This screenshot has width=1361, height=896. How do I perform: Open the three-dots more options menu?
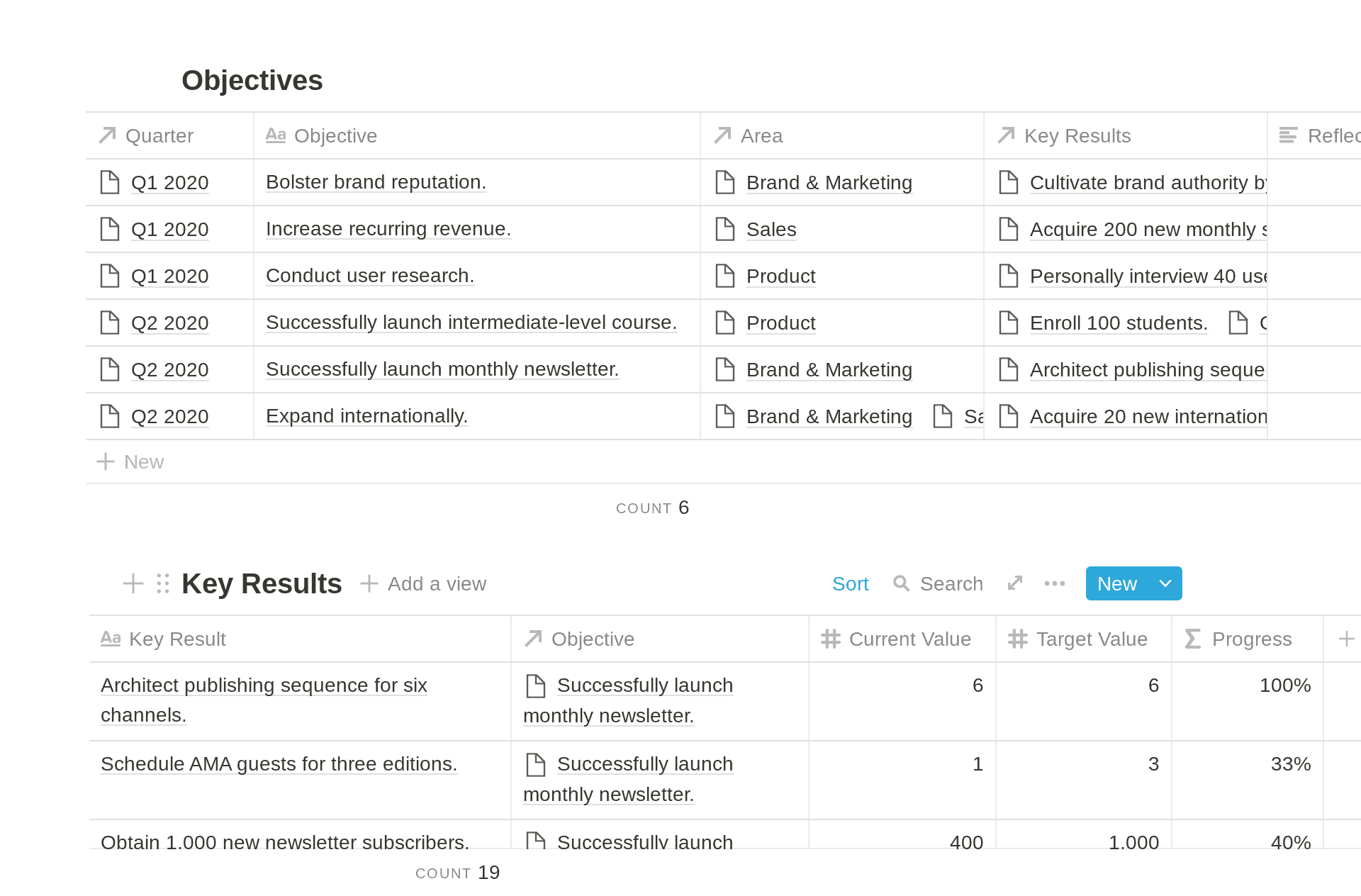point(1055,583)
